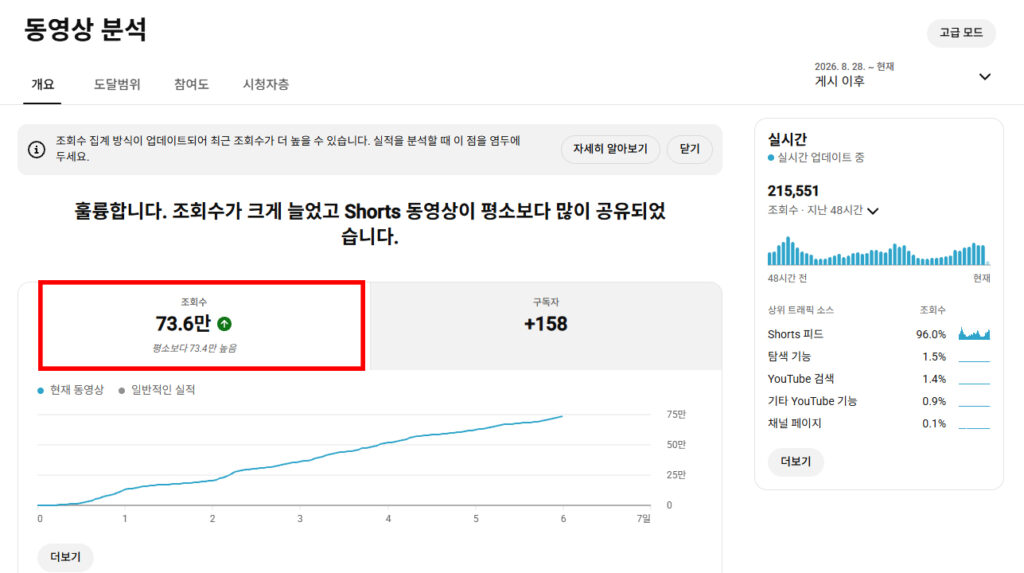1024x573 pixels.
Task: Select the 구독자 +158 metric card
Action: pos(546,325)
